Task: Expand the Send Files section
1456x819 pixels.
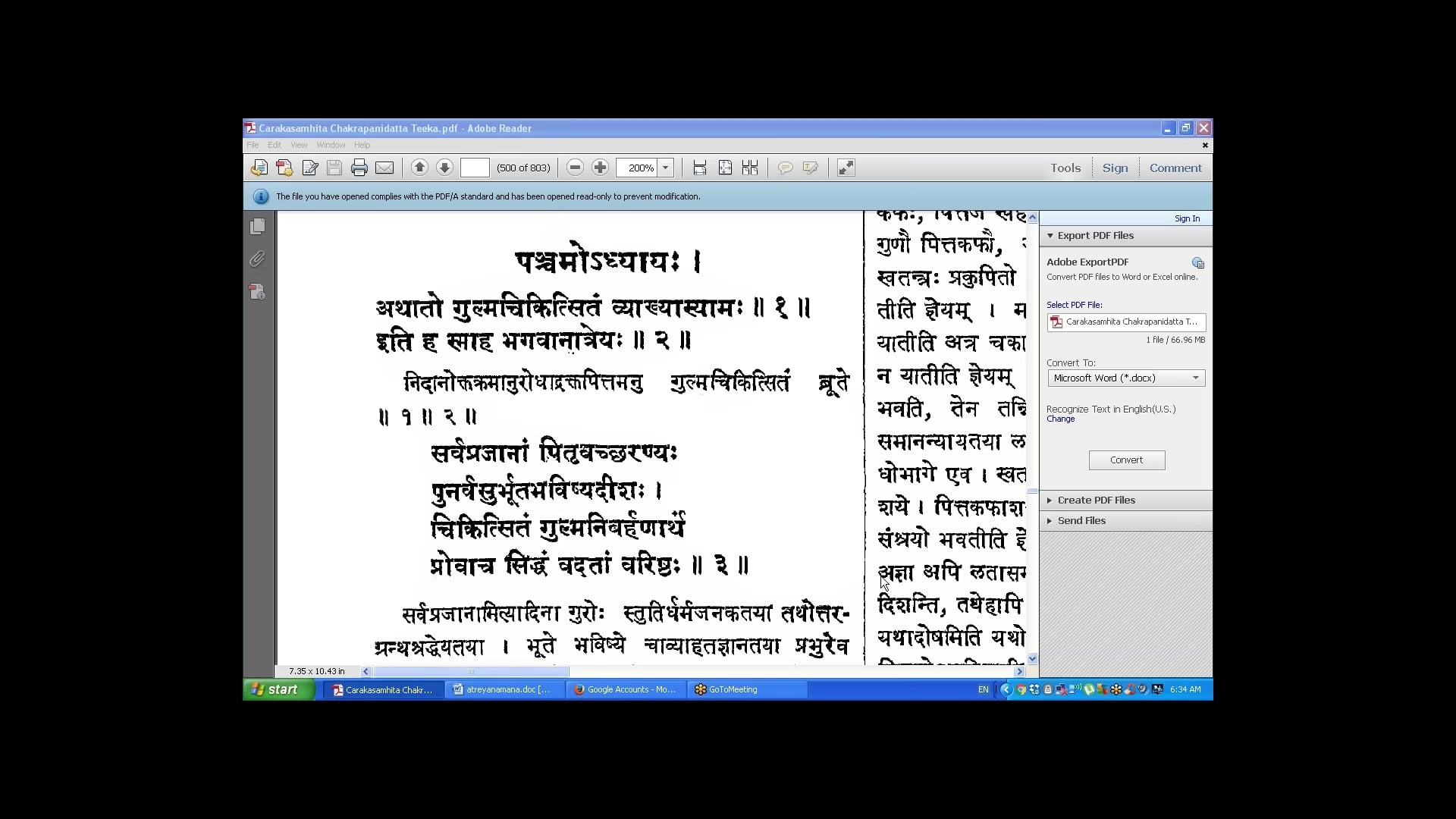Action: [x=1081, y=520]
